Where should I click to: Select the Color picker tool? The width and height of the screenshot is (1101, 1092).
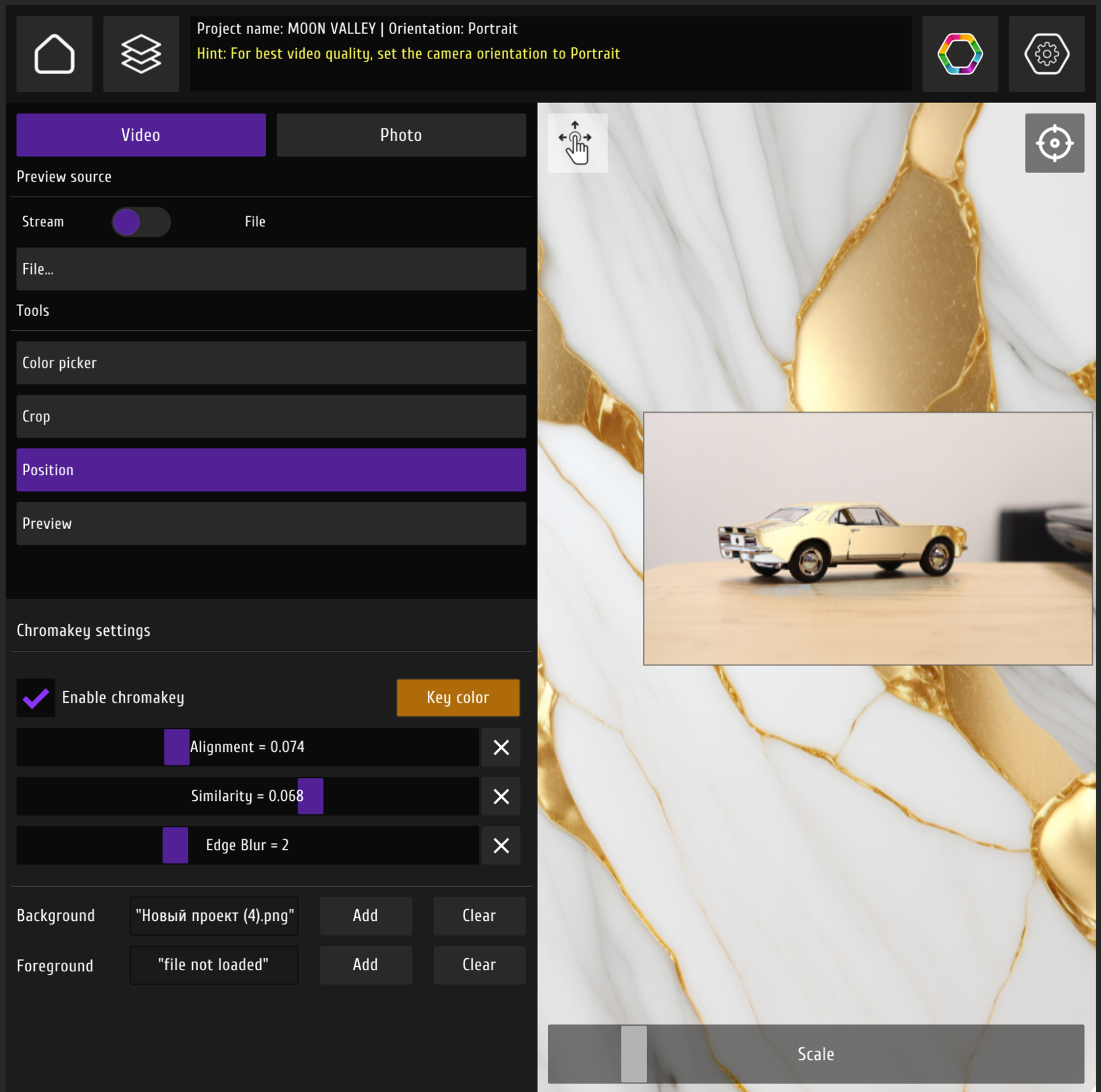tap(271, 362)
